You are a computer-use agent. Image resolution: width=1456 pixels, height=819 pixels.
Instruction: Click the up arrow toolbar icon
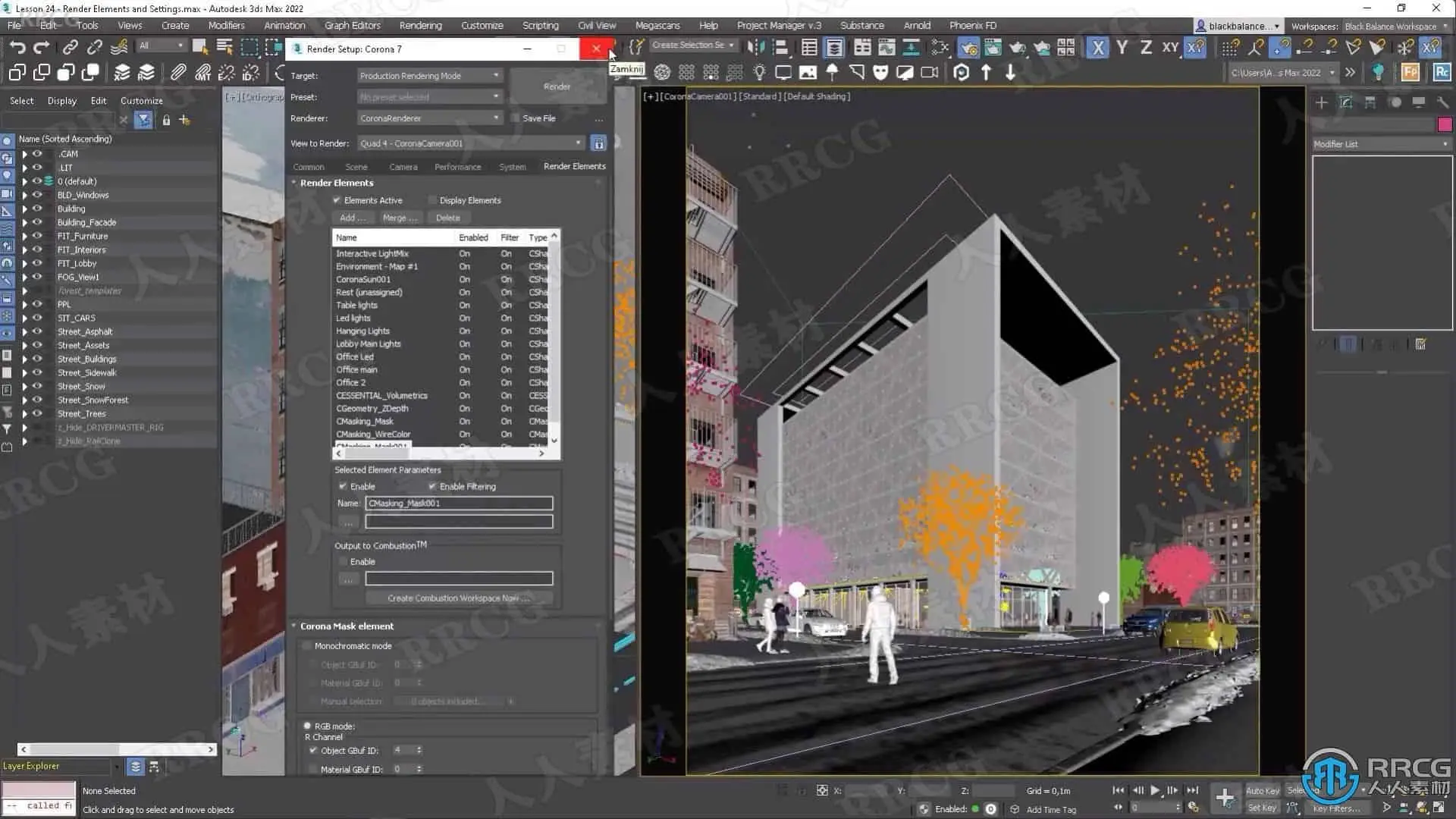point(986,73)
